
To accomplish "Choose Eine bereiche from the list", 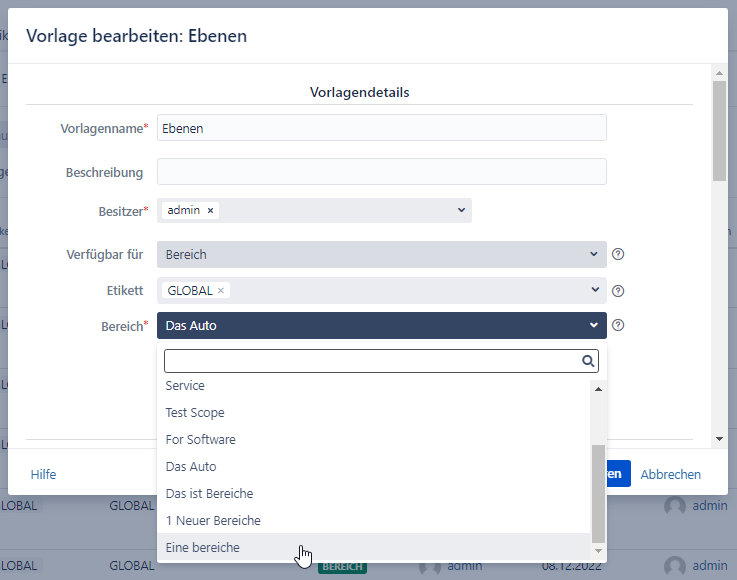I will click(x=203, y=548).
